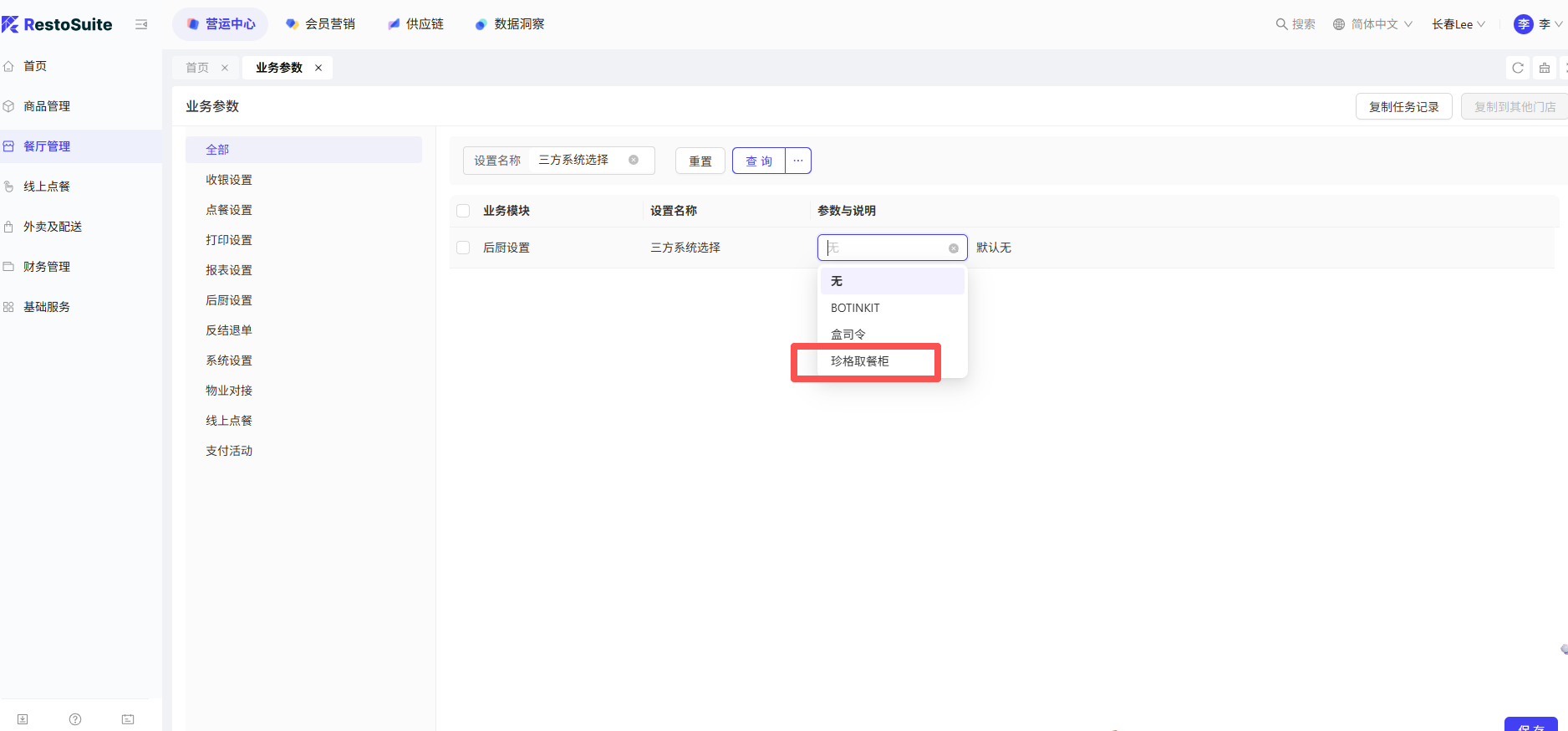1568x731 pixels.
Task: Select 打印设置 in category list
Action: pyautogui.click(x=229, y=240)
